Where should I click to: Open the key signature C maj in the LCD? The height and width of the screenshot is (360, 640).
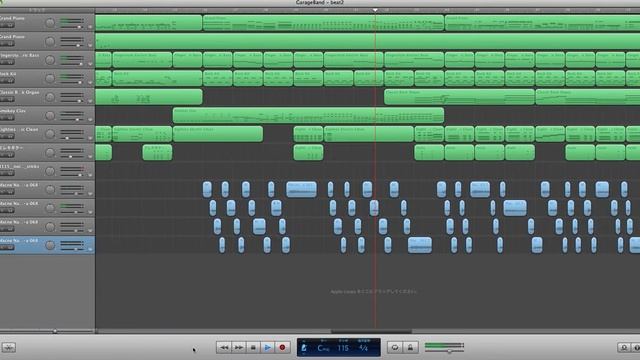tap(323, 348)
